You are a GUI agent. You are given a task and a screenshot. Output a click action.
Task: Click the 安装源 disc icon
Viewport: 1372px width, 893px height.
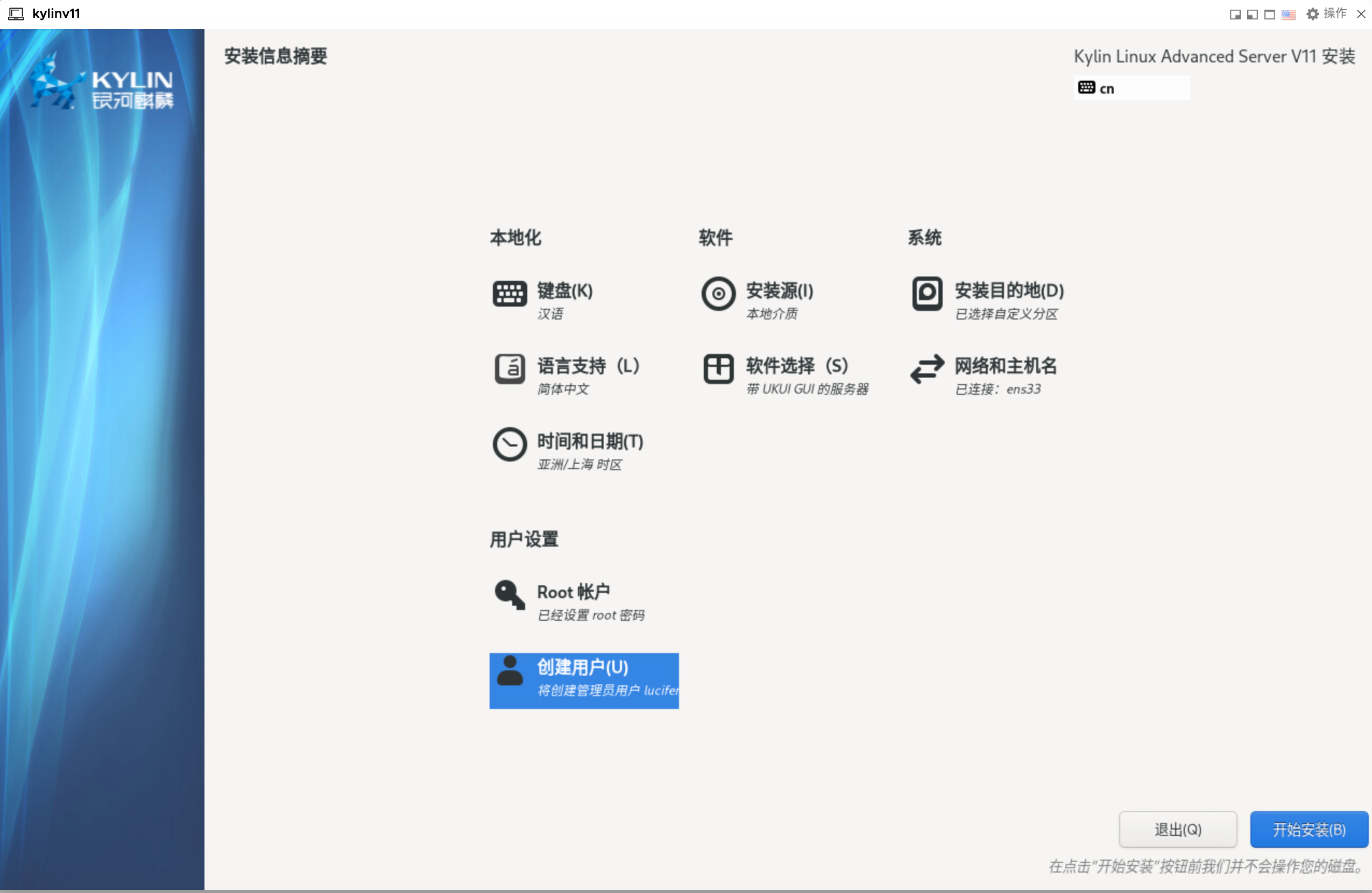718,293
